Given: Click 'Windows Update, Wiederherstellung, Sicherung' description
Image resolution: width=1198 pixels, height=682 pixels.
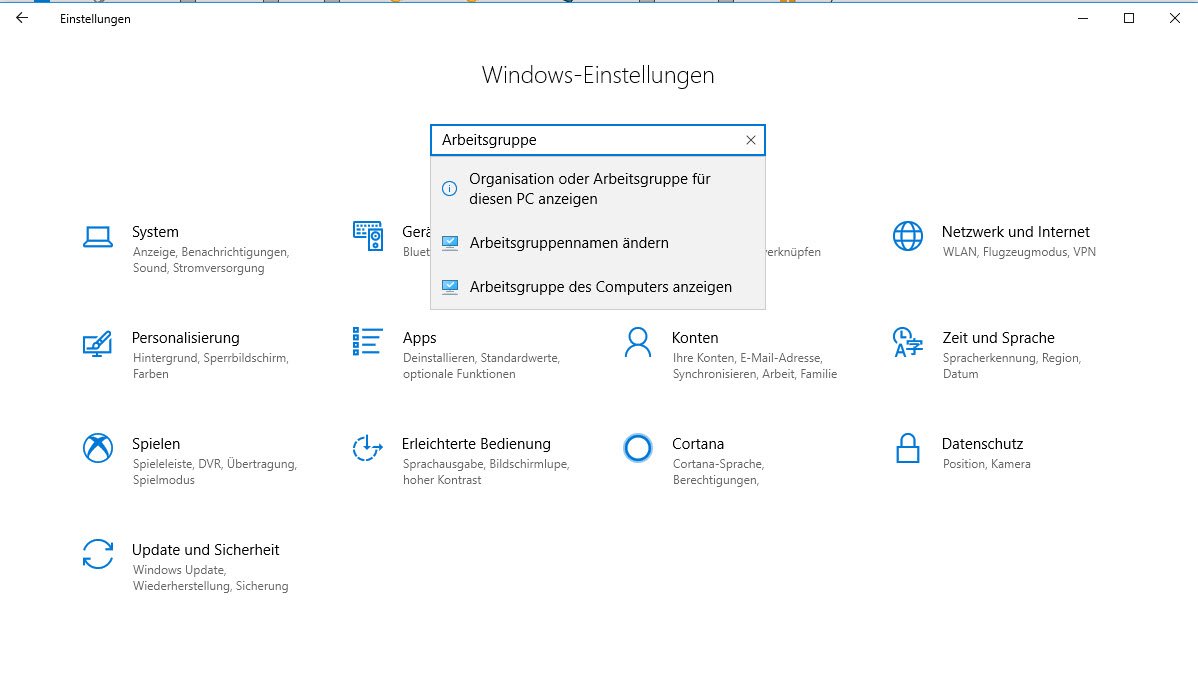Looking at the screenshot, I should click(x=210, y=578).
